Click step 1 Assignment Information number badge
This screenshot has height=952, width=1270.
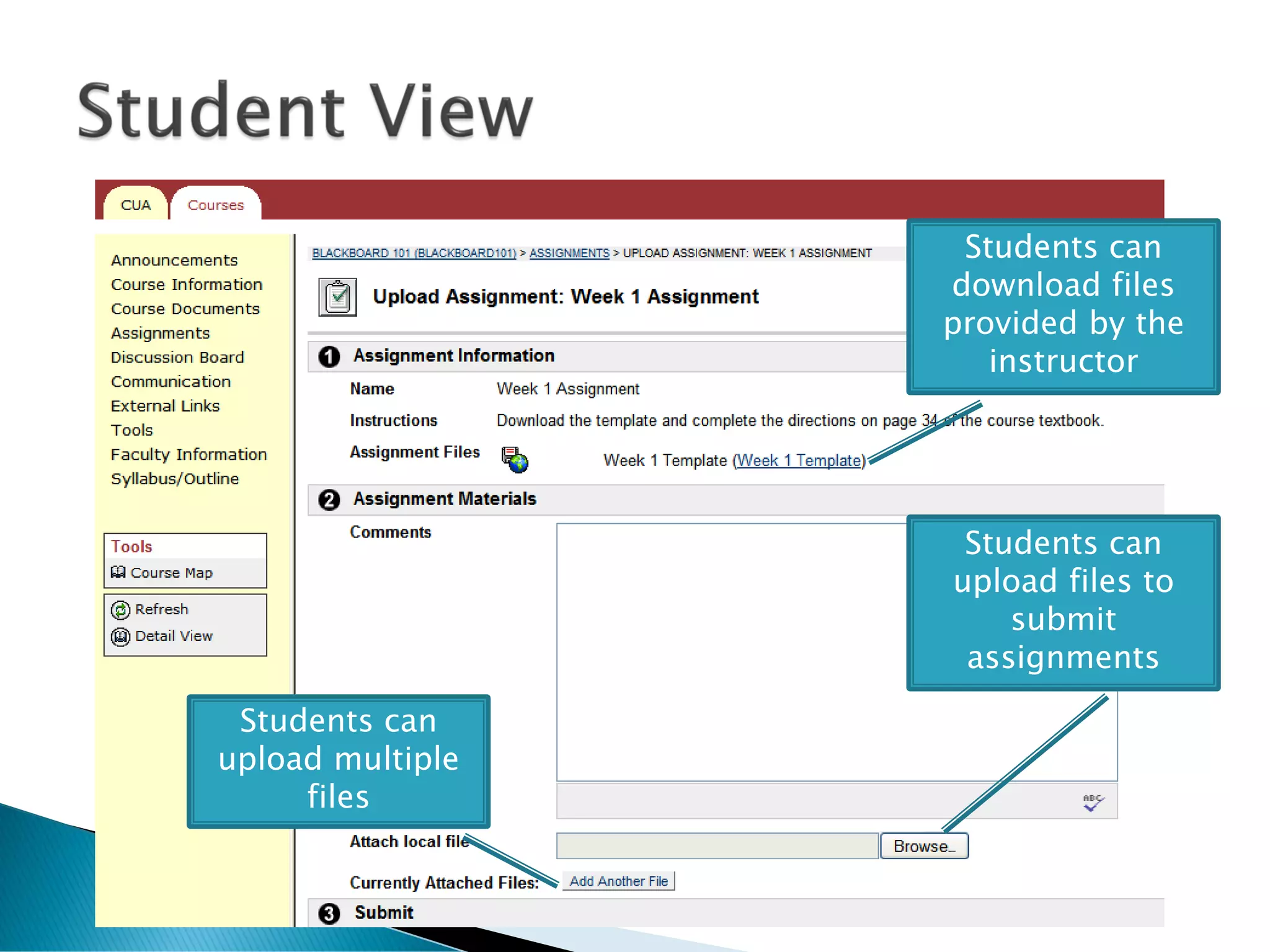tap(329, 356)
